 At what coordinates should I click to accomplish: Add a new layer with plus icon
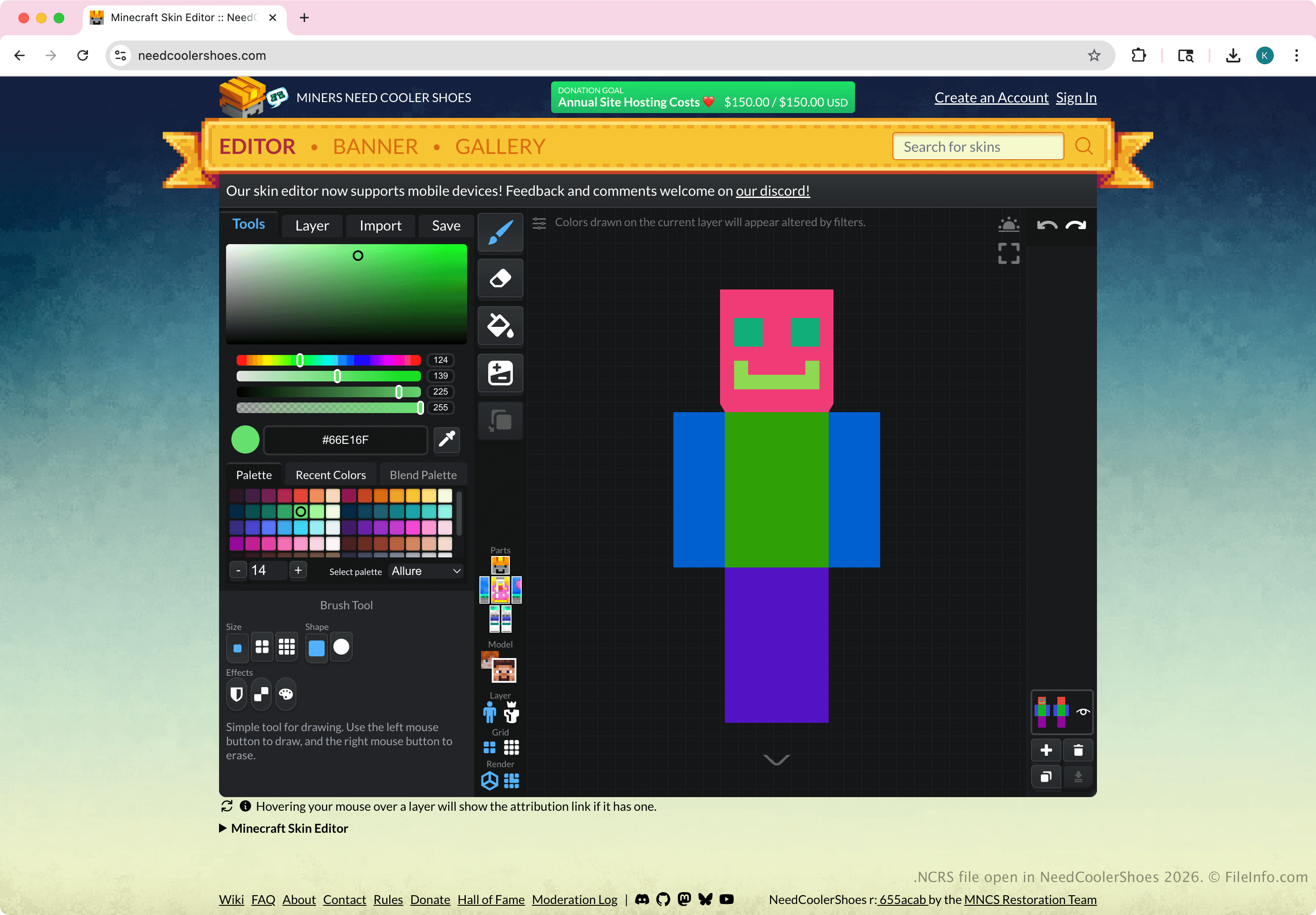[1045, 750]
